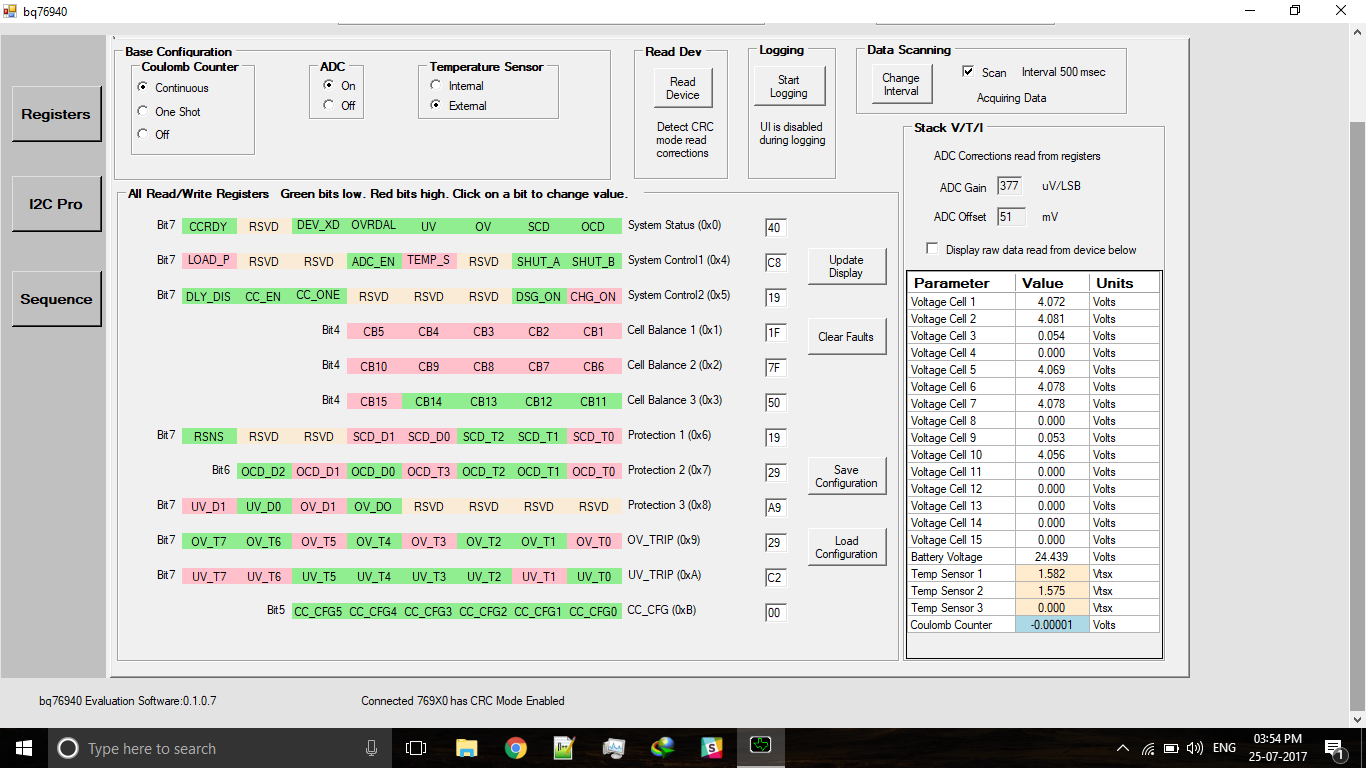Open the I2C Pro tab
This screenshot has height=768, width=1366.
coord(56,204)
